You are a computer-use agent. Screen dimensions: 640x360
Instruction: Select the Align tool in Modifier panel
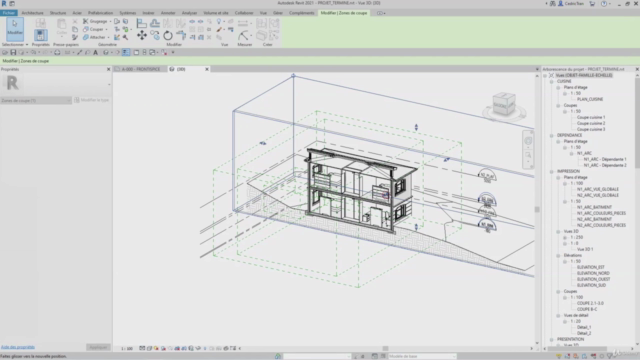coord(142,23)
